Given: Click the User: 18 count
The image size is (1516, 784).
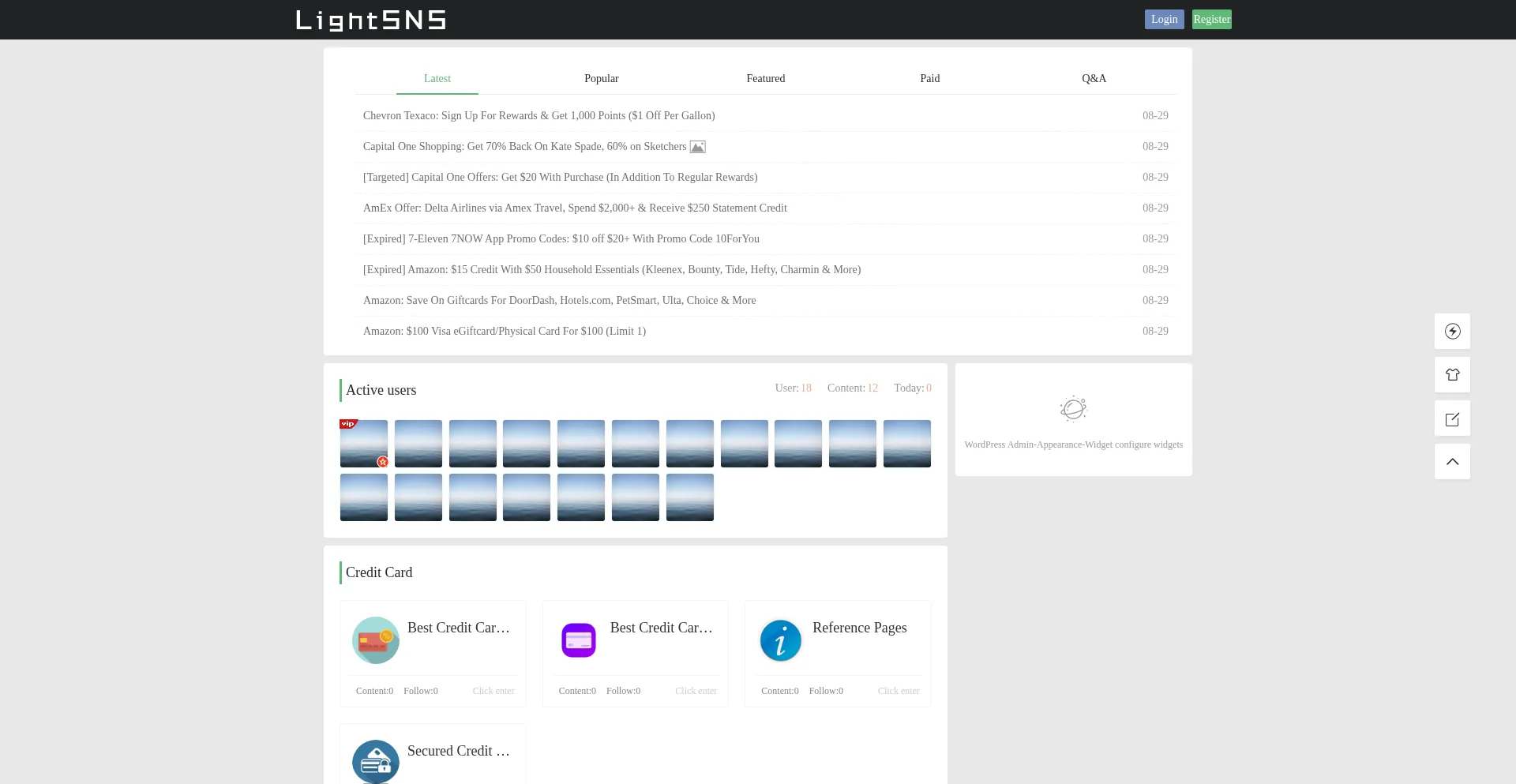Looking at the screenshot, I should [x=794, y=388].
